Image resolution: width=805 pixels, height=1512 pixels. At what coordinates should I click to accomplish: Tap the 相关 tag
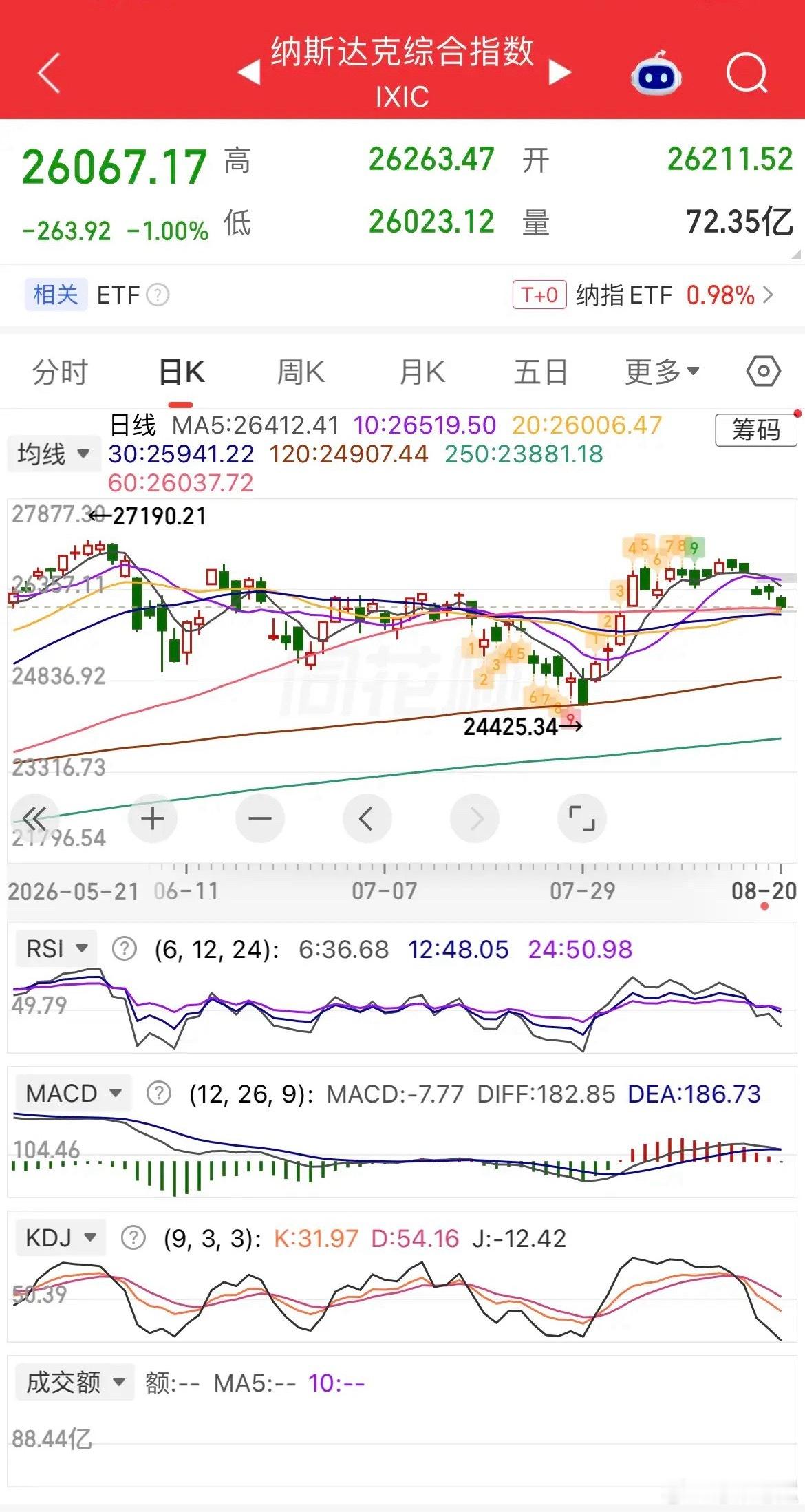coord(56,295)
